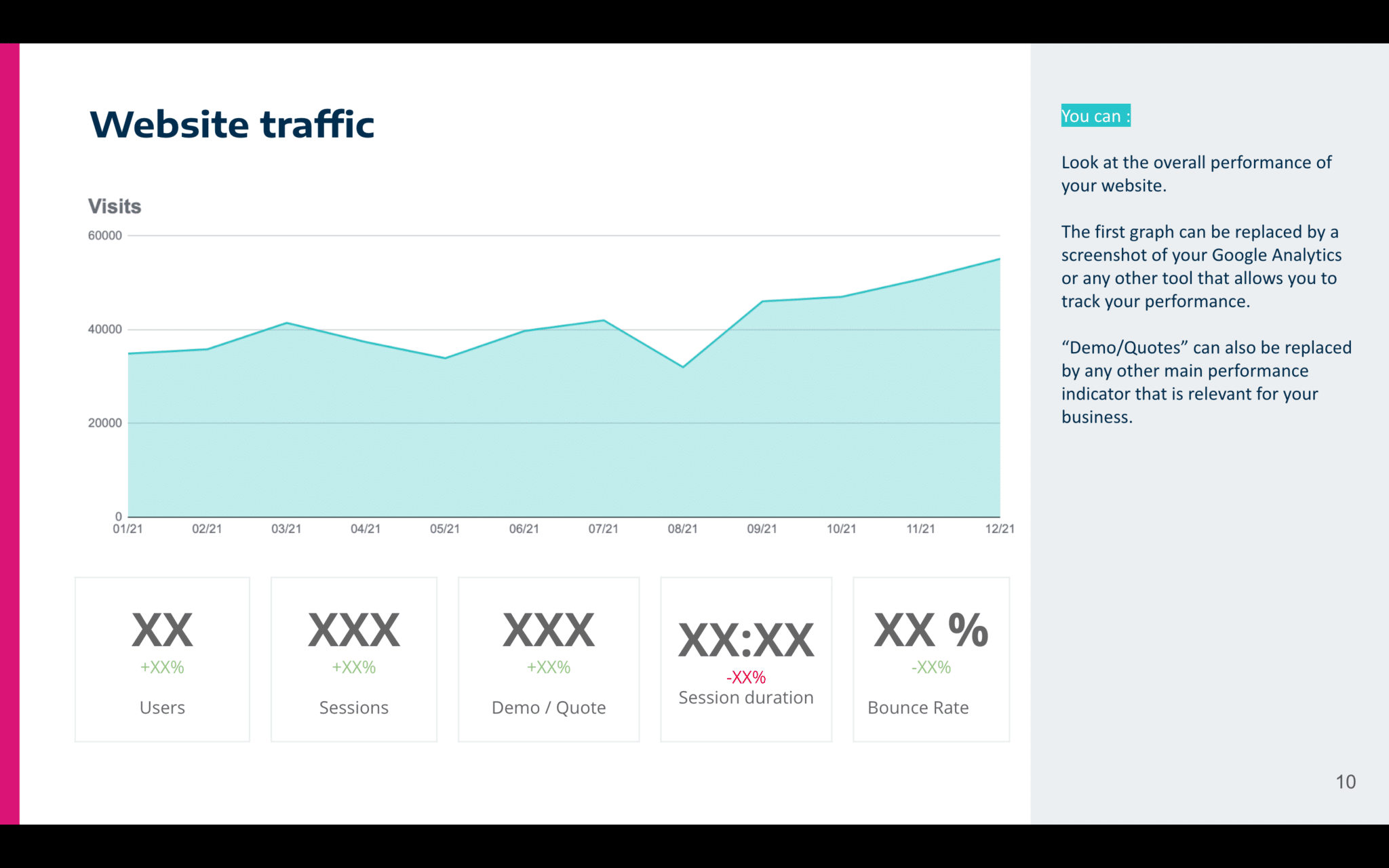This screenshot has width=1389, height=868.
Task: Click the 08/21 x-axis label
Action: (x=683, y=529)
